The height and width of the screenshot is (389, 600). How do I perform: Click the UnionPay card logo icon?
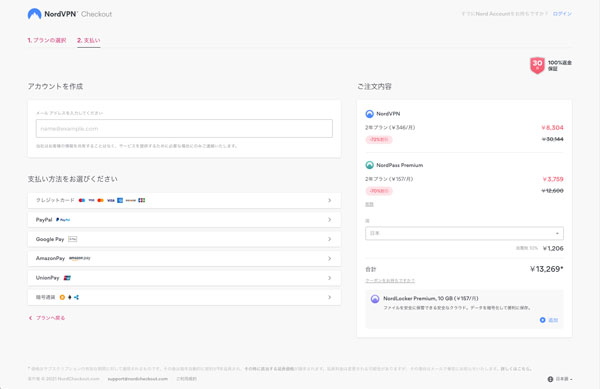67,278
